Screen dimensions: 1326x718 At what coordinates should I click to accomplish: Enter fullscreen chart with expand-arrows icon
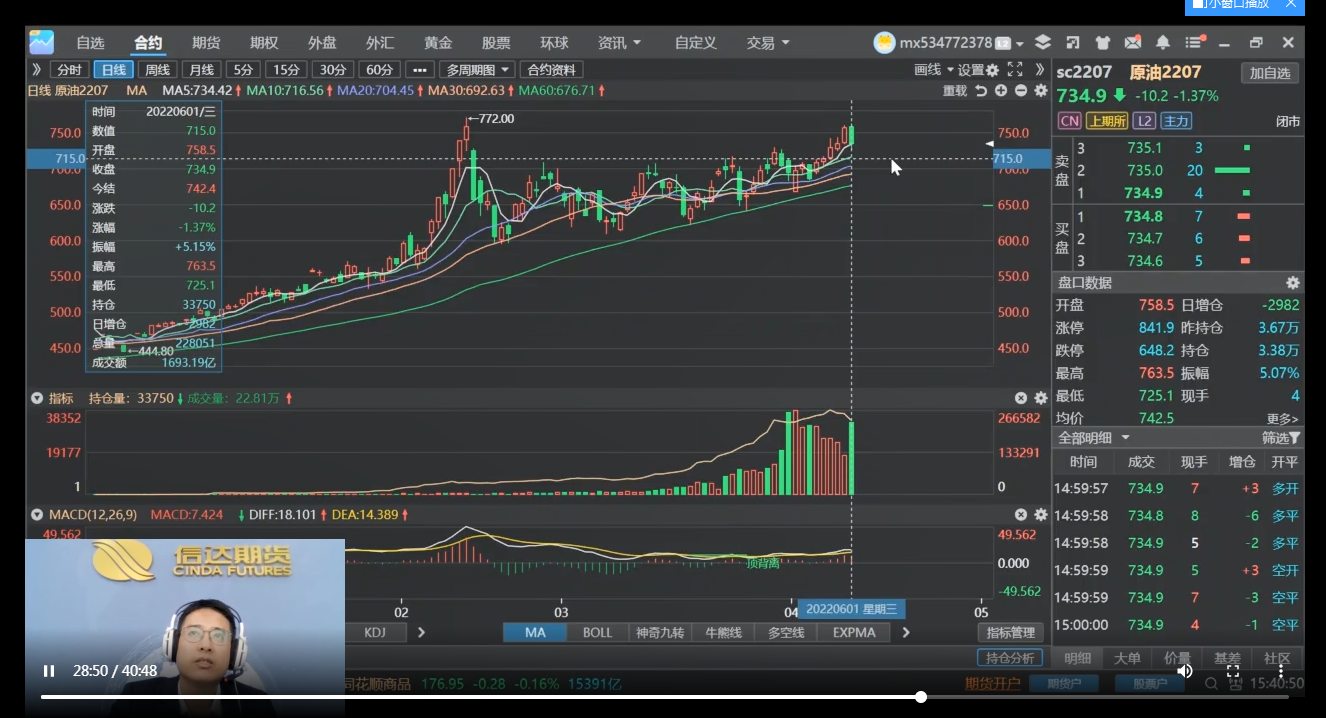[x=1015, y=70]
